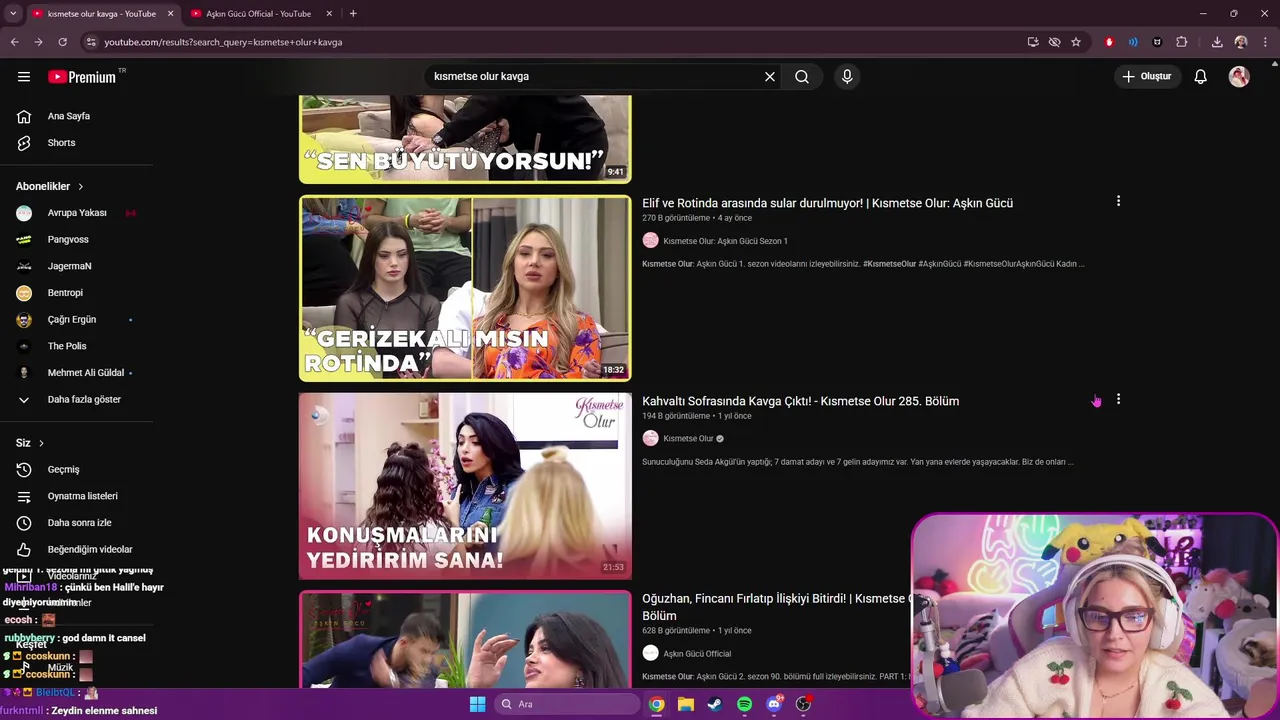The height and width of the screenshot is (720, 1280).
Task: Open the Oğuzhan fincan video thumbnail
Action: [x=465, y=639]
